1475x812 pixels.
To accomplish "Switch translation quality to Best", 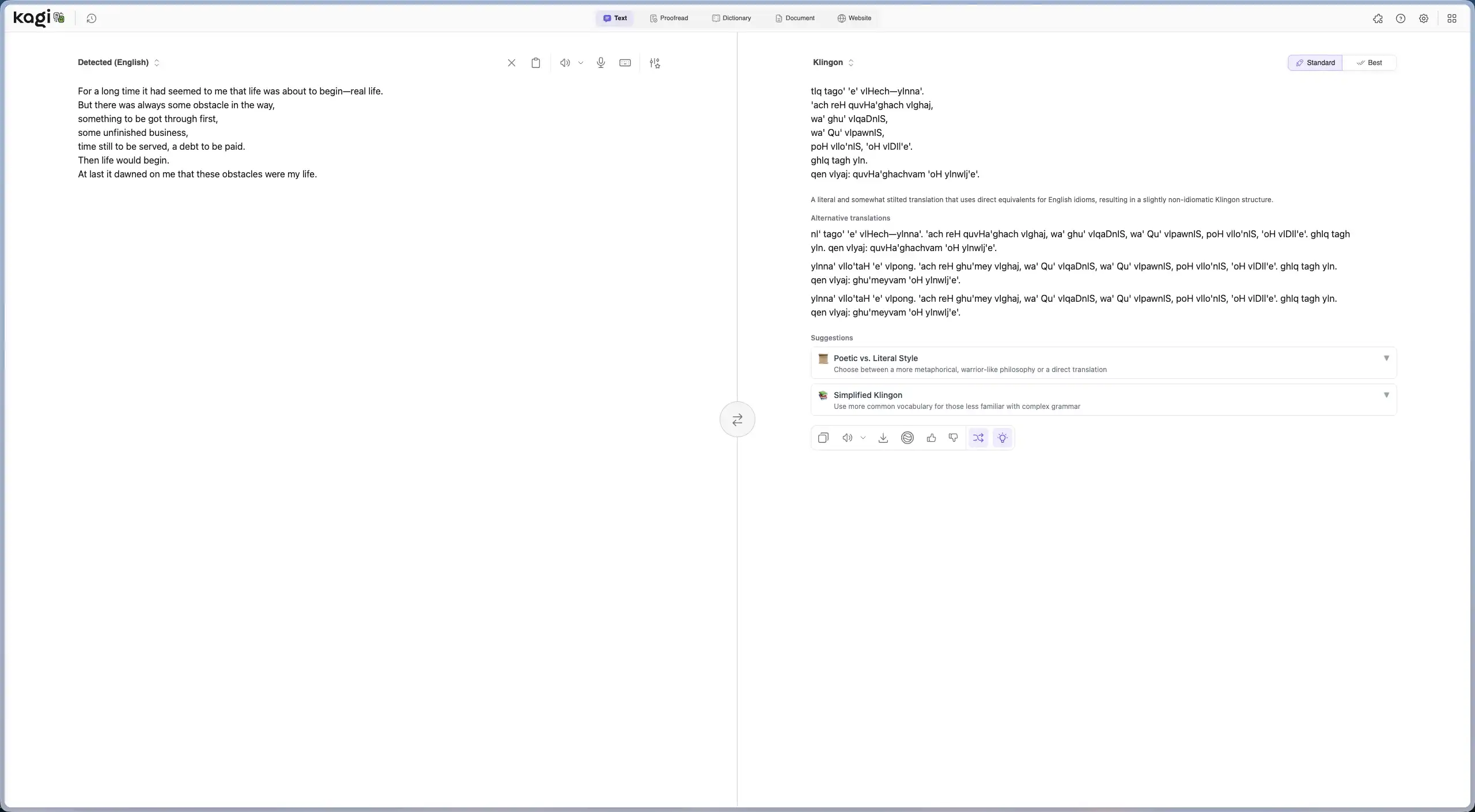I will (1369, 63).
